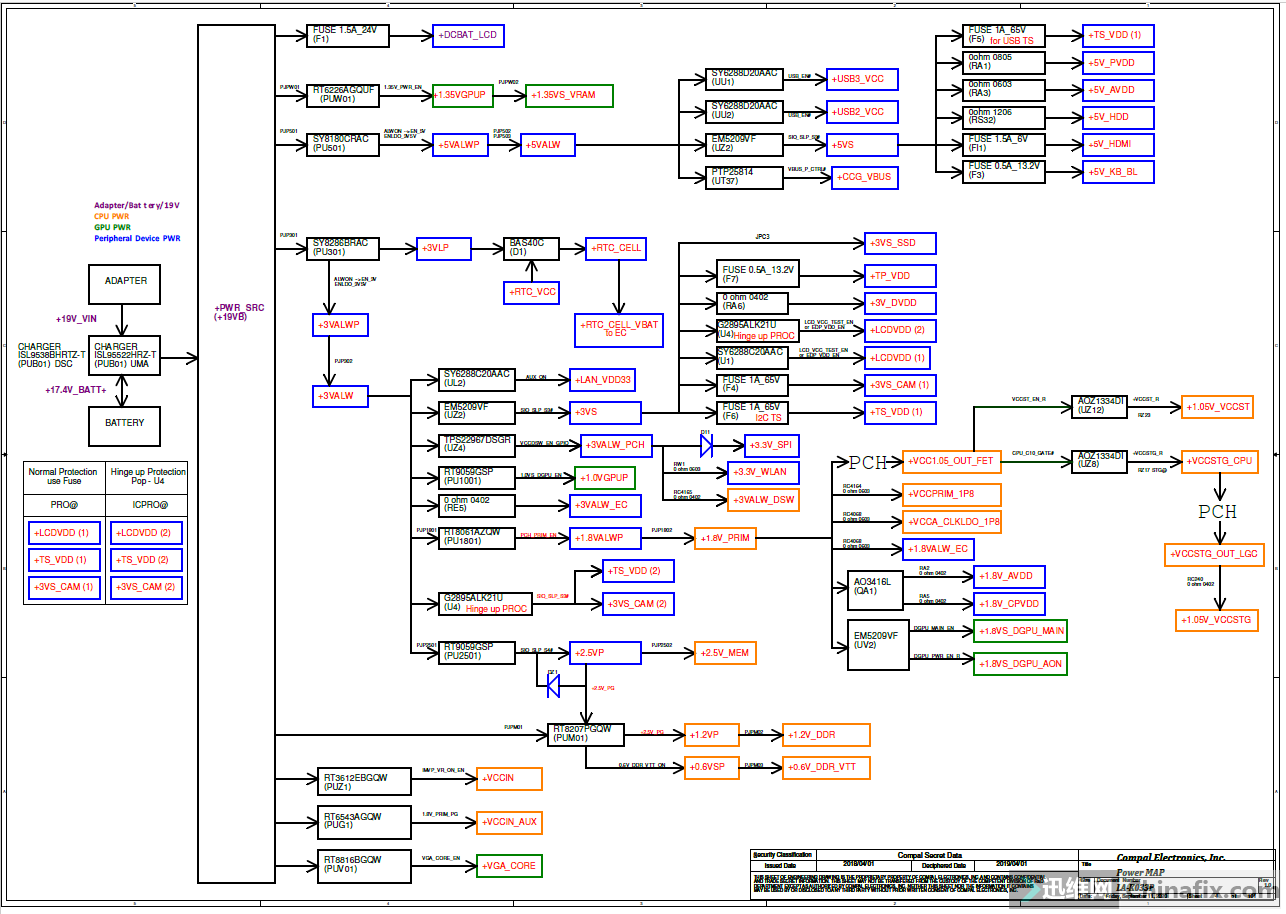1286x914 pixels.
Task: Select the +1.05V_VCCST rail box
Action: point(1217,406)
